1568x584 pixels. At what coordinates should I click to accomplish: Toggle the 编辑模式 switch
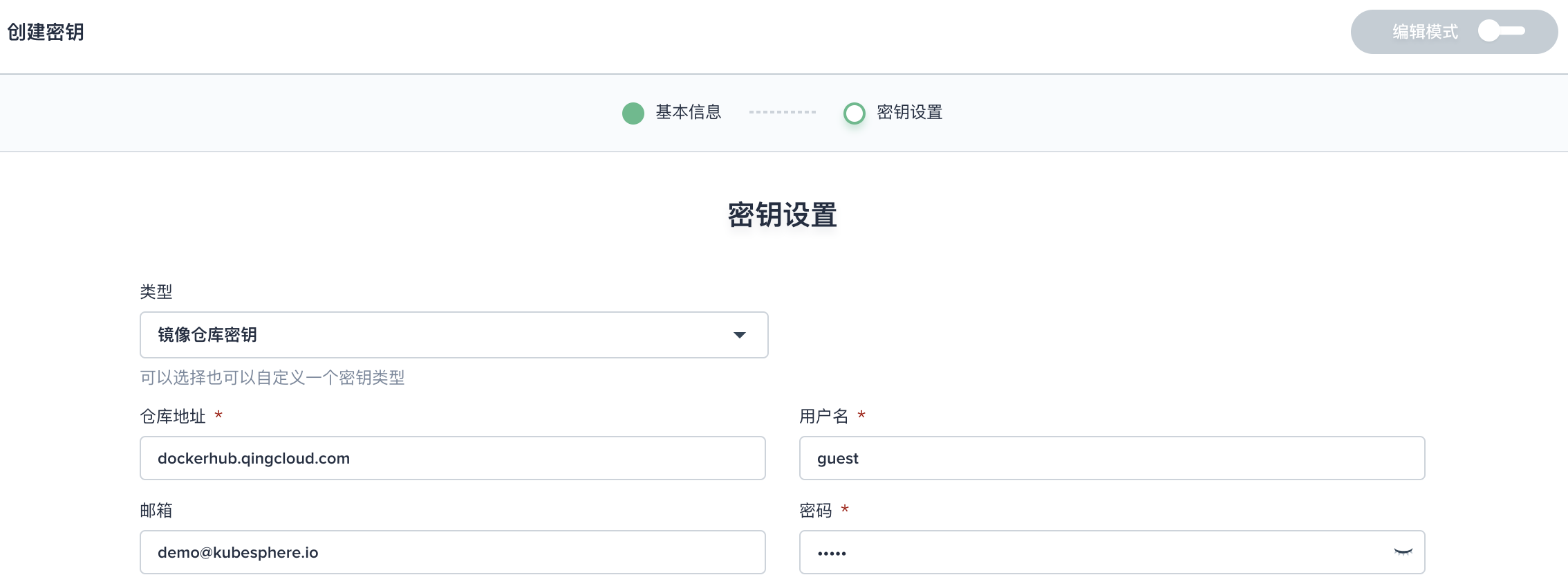point(1501,31)
